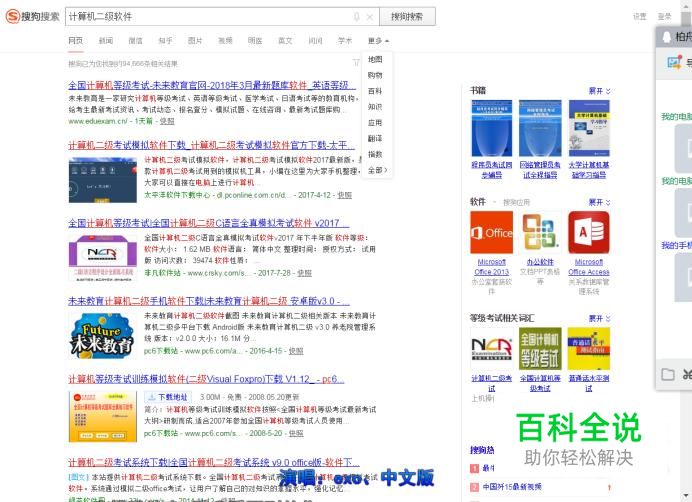
Task: Switch to the 英文 tab
Action: tap(285, 41)
